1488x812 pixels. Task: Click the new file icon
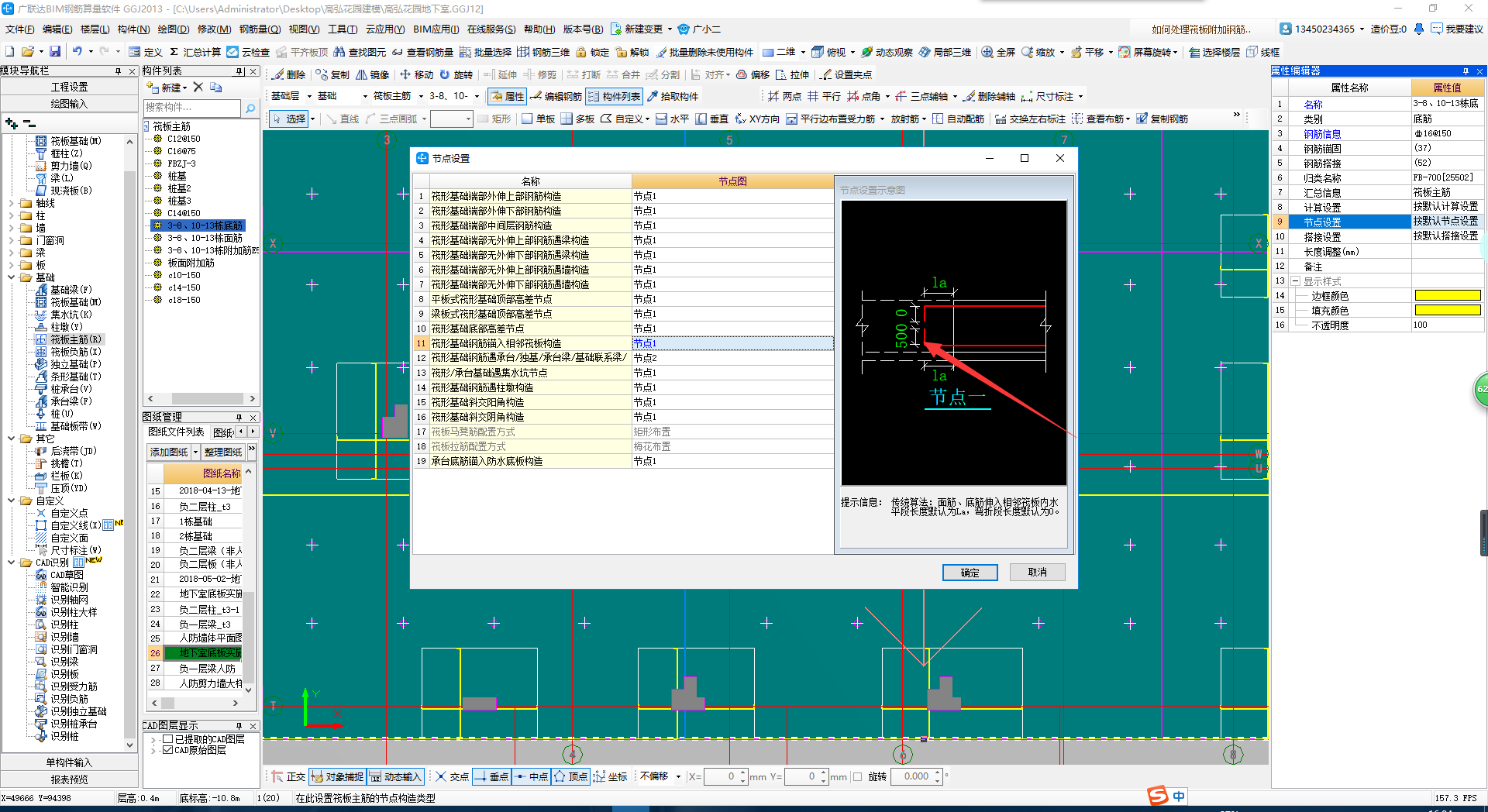pos(10,52)
